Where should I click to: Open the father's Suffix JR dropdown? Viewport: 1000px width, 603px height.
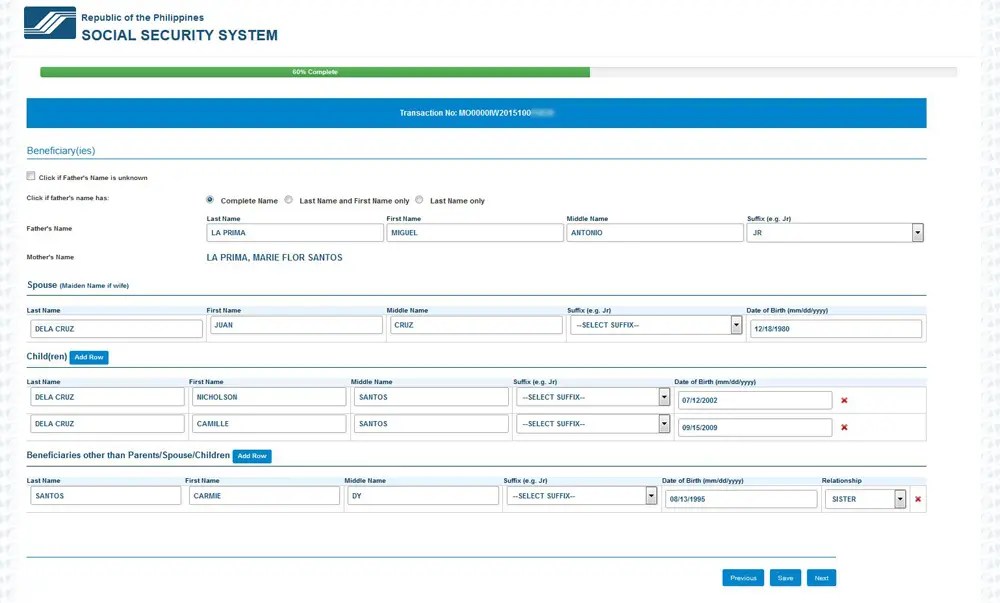835,233
